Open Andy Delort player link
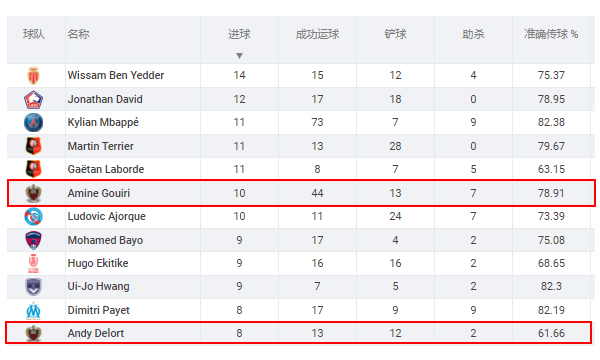The height and width of the screenshot is (360, 600). [96, 333]
